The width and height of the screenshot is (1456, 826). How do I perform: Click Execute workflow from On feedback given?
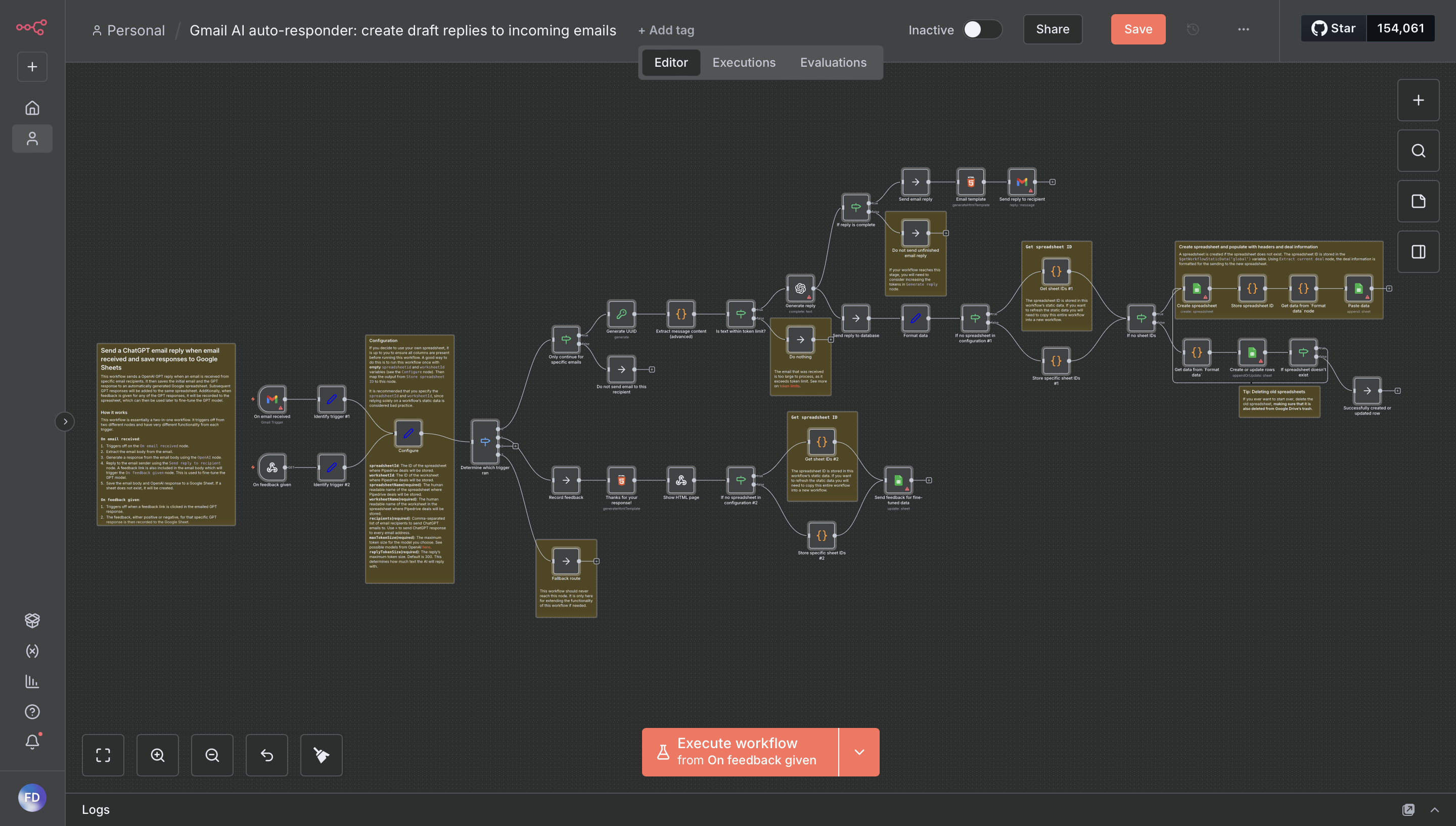pyautogui.click(x=740, y=752)
